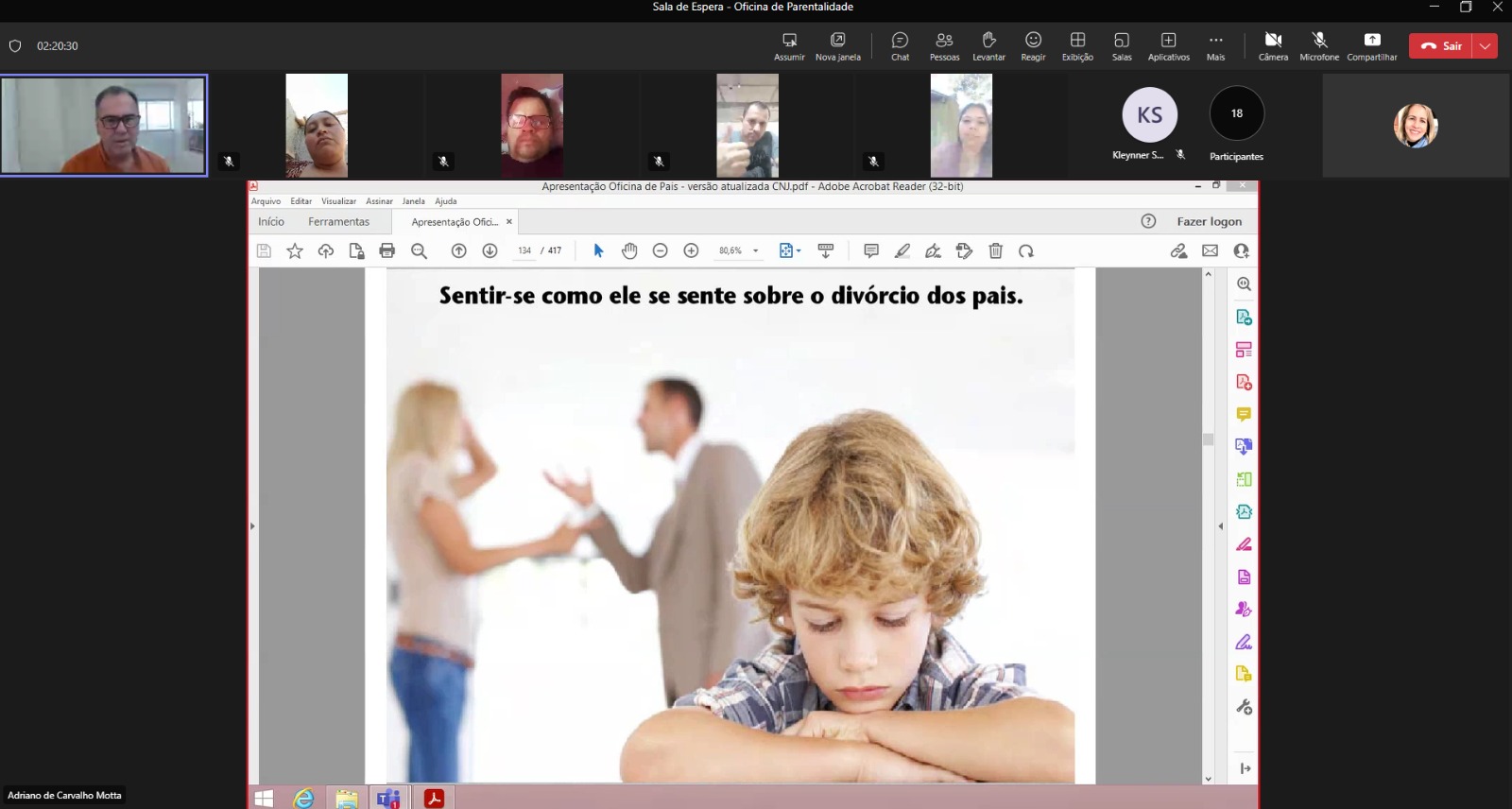Screen dimensions: 1512x809
Task: Open the 80,6% zoom level dropdown
Action: (x=755, y=251)
